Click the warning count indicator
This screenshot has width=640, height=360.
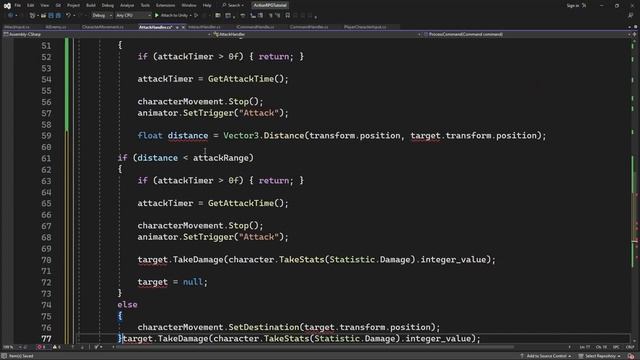57,347
